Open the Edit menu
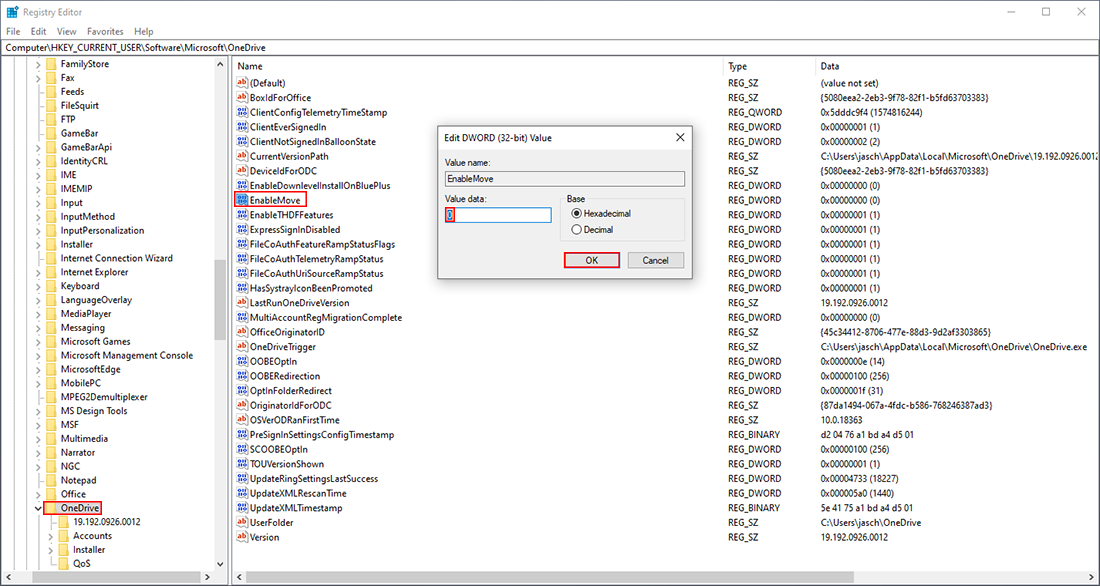Screen dimensions: 1100x586 39,32
